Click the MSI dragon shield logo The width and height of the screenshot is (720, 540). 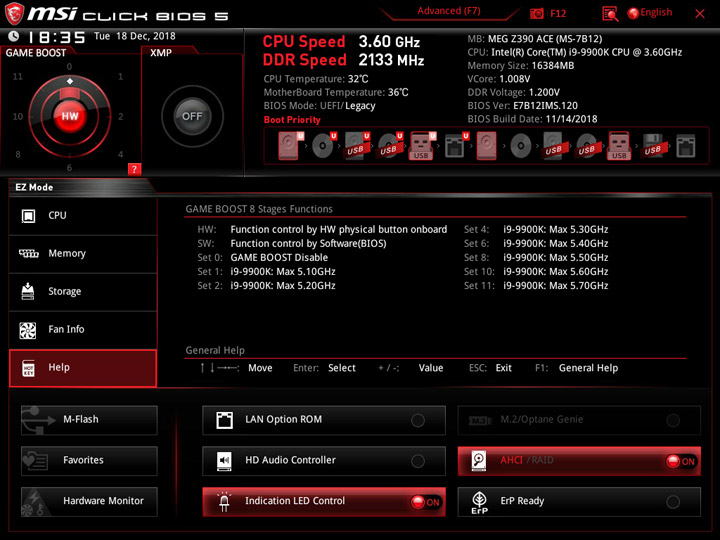click(x=14, y=13)
